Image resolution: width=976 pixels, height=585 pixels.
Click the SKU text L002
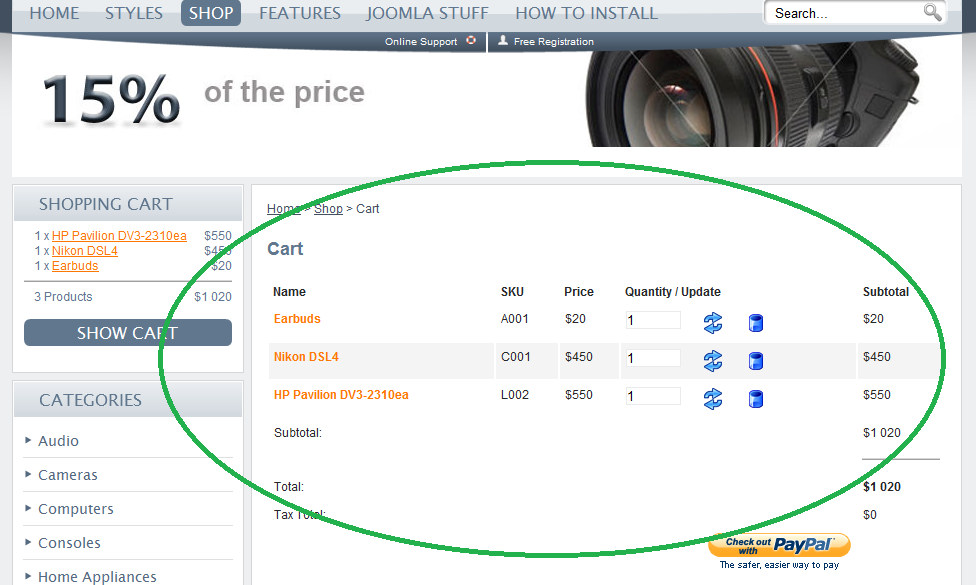515,395
